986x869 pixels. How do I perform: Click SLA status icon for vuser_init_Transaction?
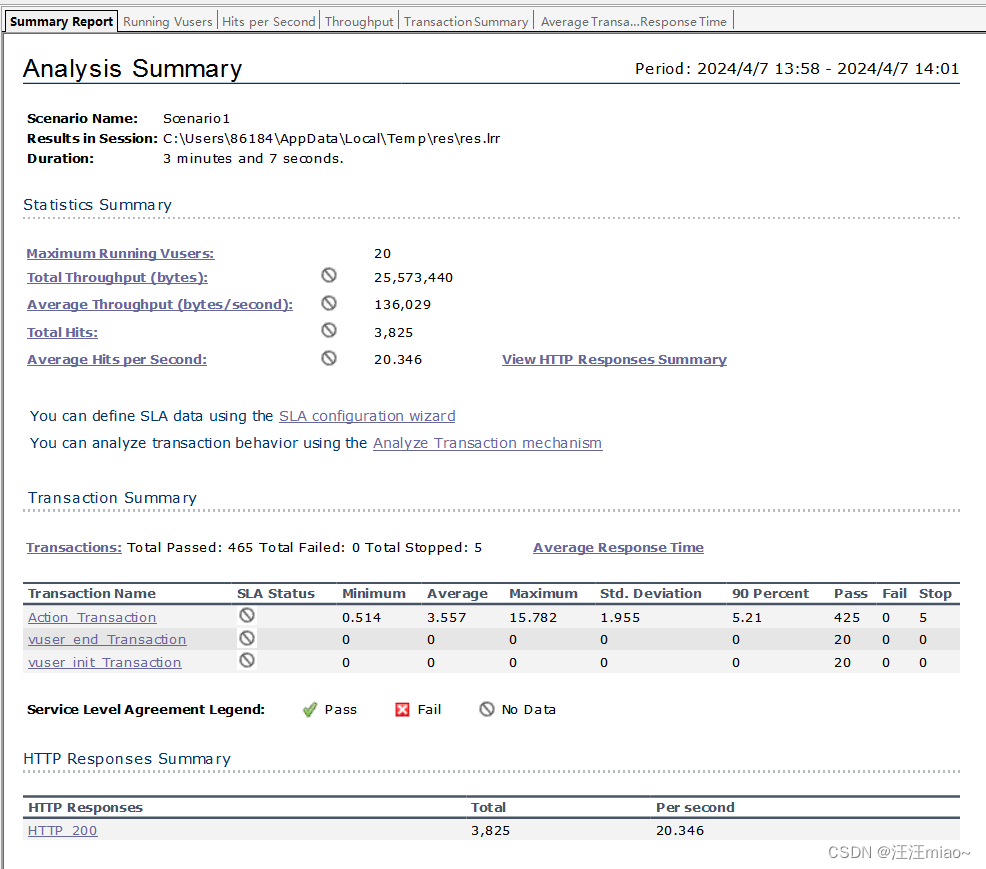coord(247,660)
